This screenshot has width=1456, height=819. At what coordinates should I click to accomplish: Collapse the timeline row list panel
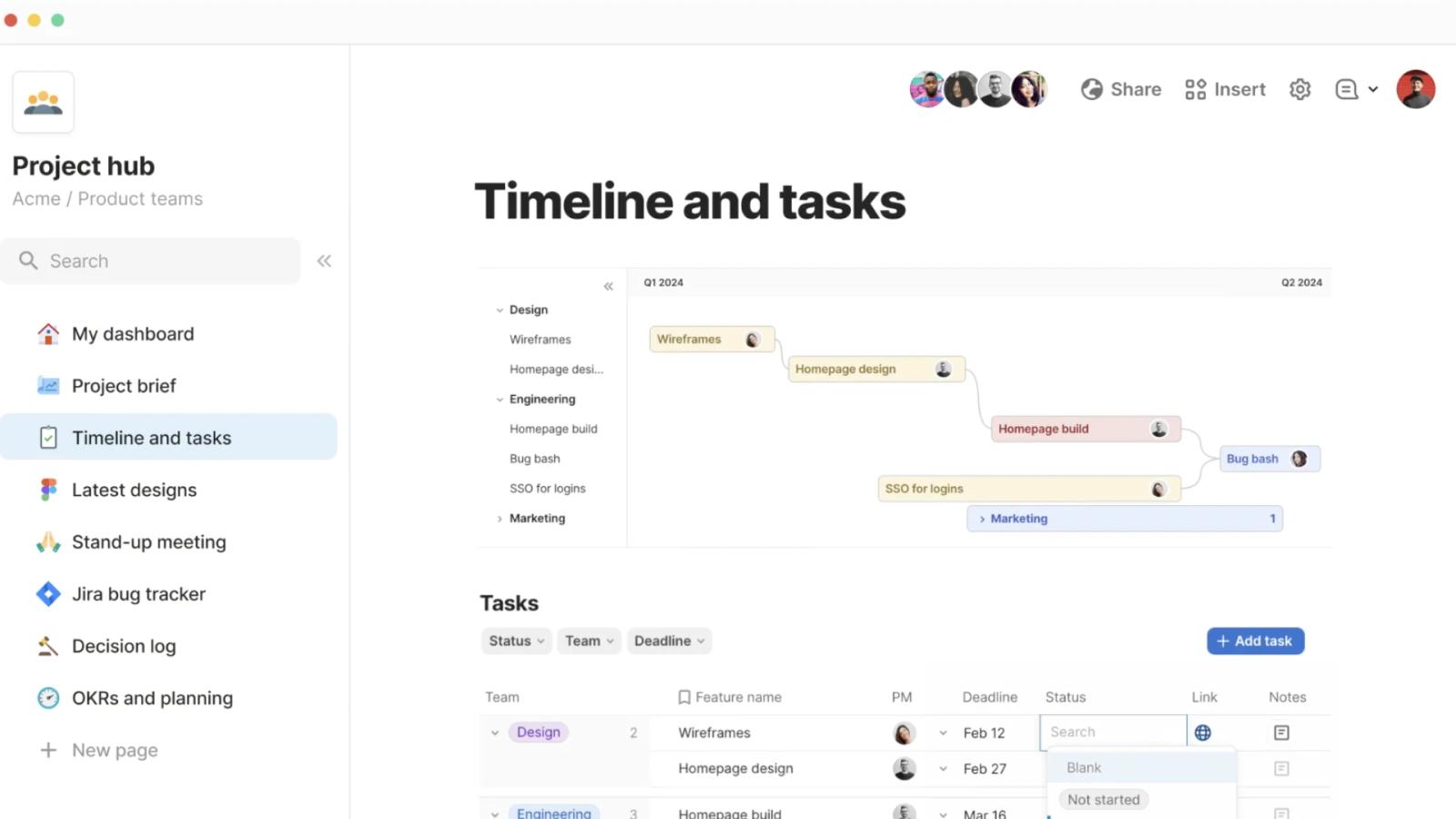coord(608,287)
